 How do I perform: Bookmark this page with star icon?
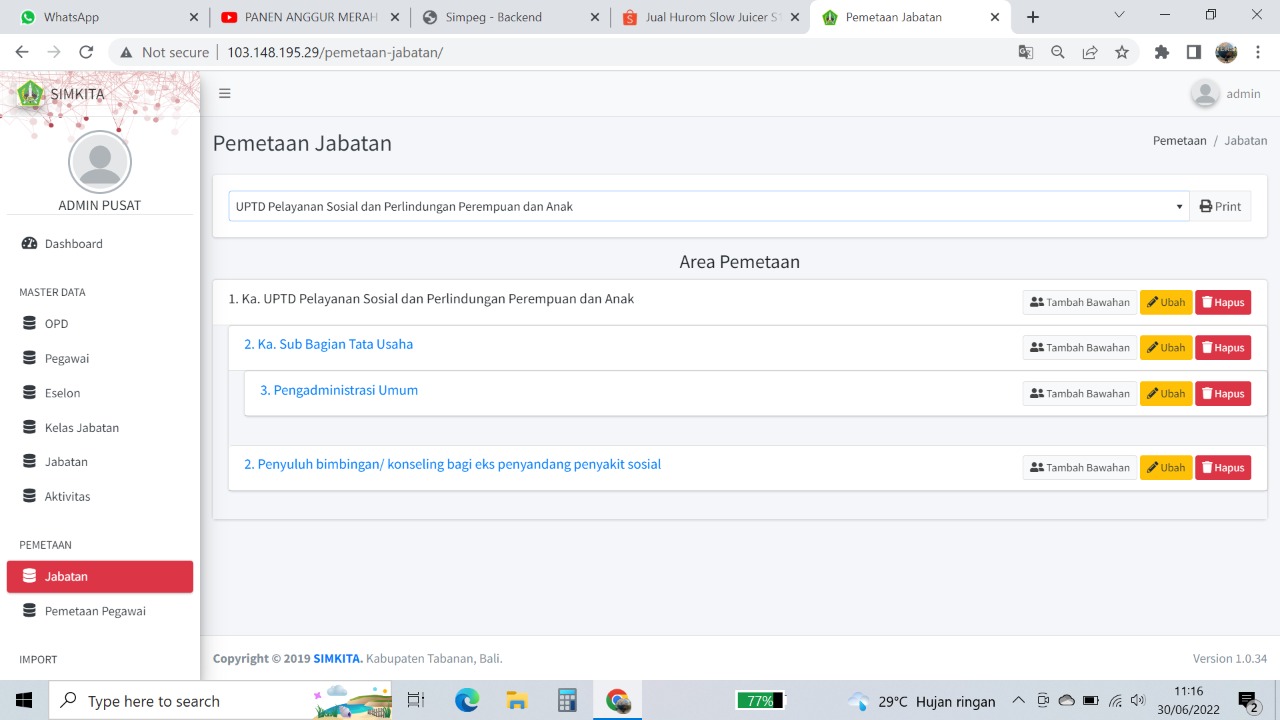(x=1122, y=52)
